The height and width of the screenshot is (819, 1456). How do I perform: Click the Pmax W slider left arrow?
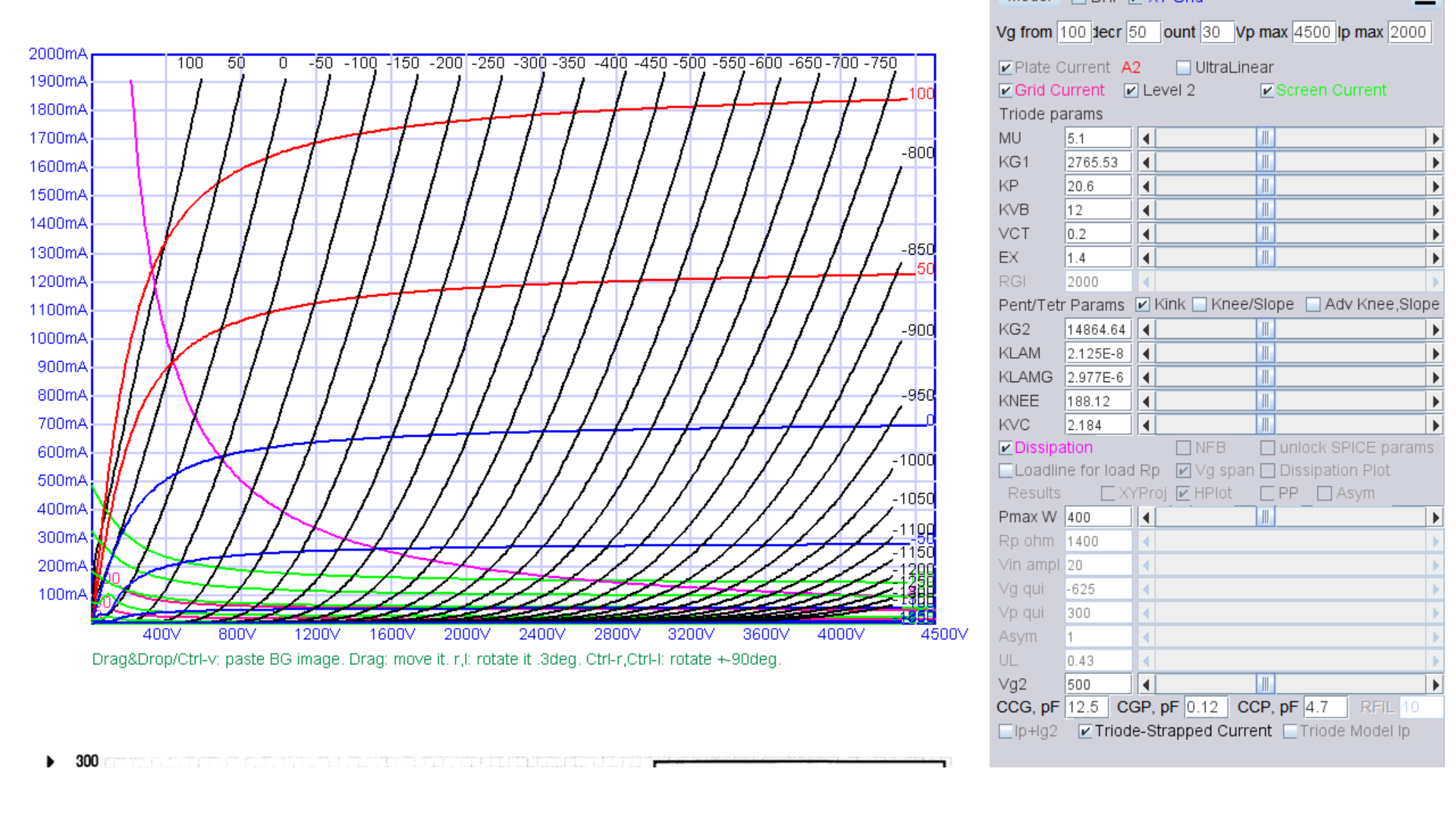pyautogui.click(x=1146, y=517)
